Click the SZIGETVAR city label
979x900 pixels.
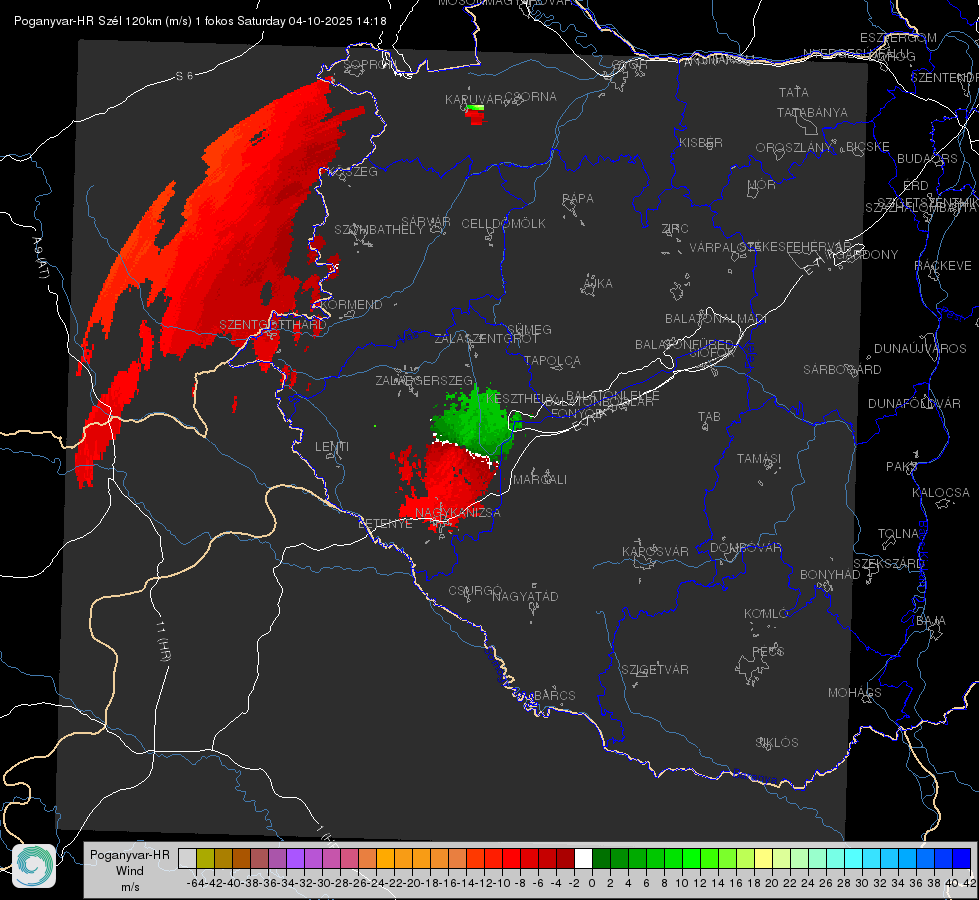coord(655,670)
